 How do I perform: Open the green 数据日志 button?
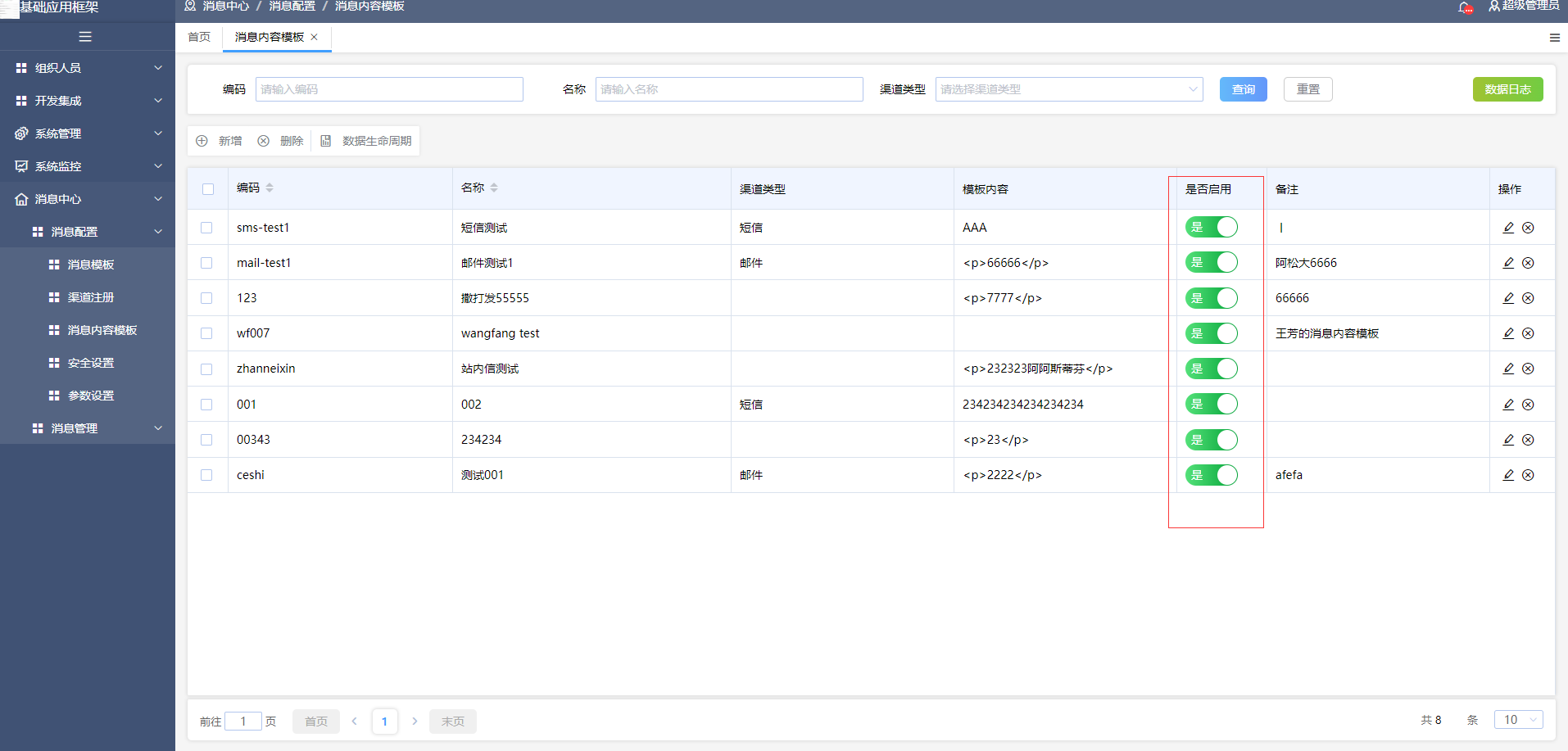click(x=1507, y=89)
